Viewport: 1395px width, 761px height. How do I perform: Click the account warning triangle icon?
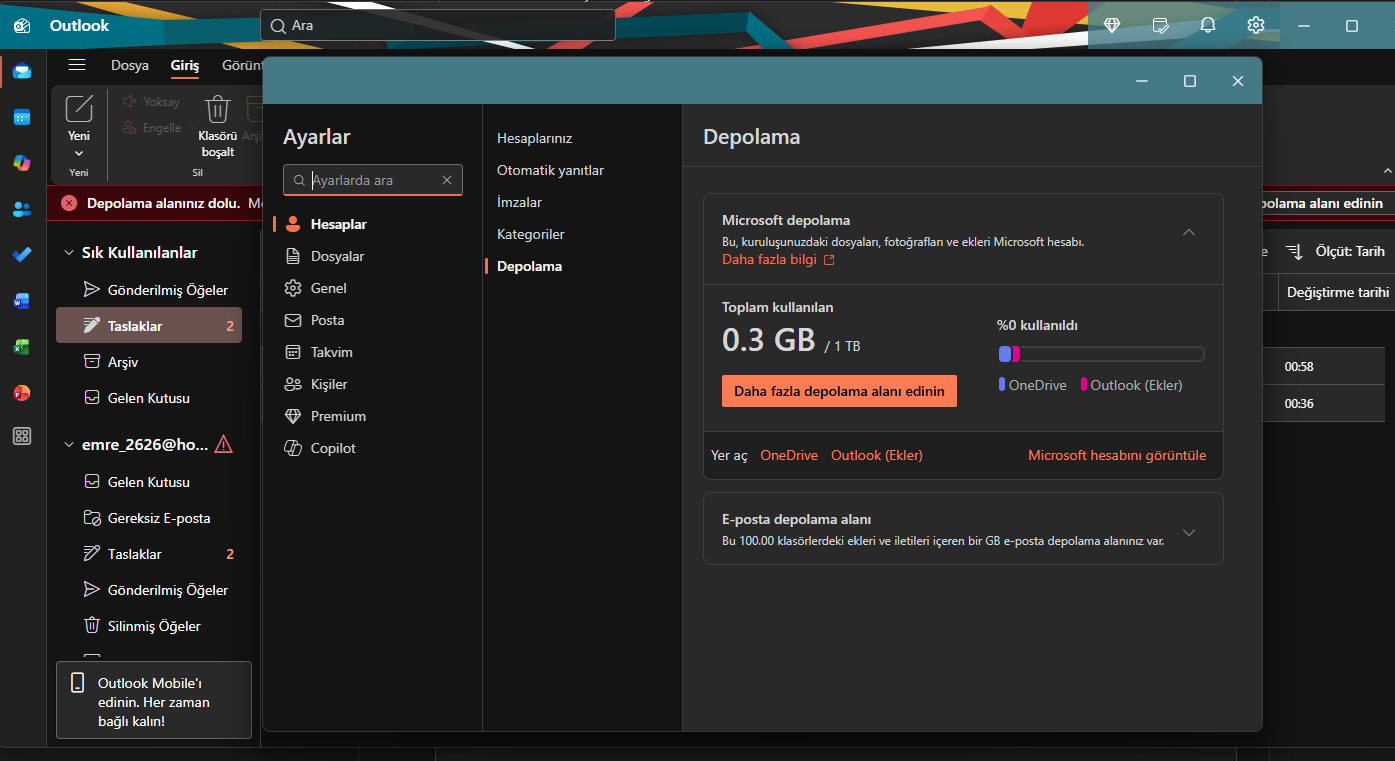(x=223, y=444)
